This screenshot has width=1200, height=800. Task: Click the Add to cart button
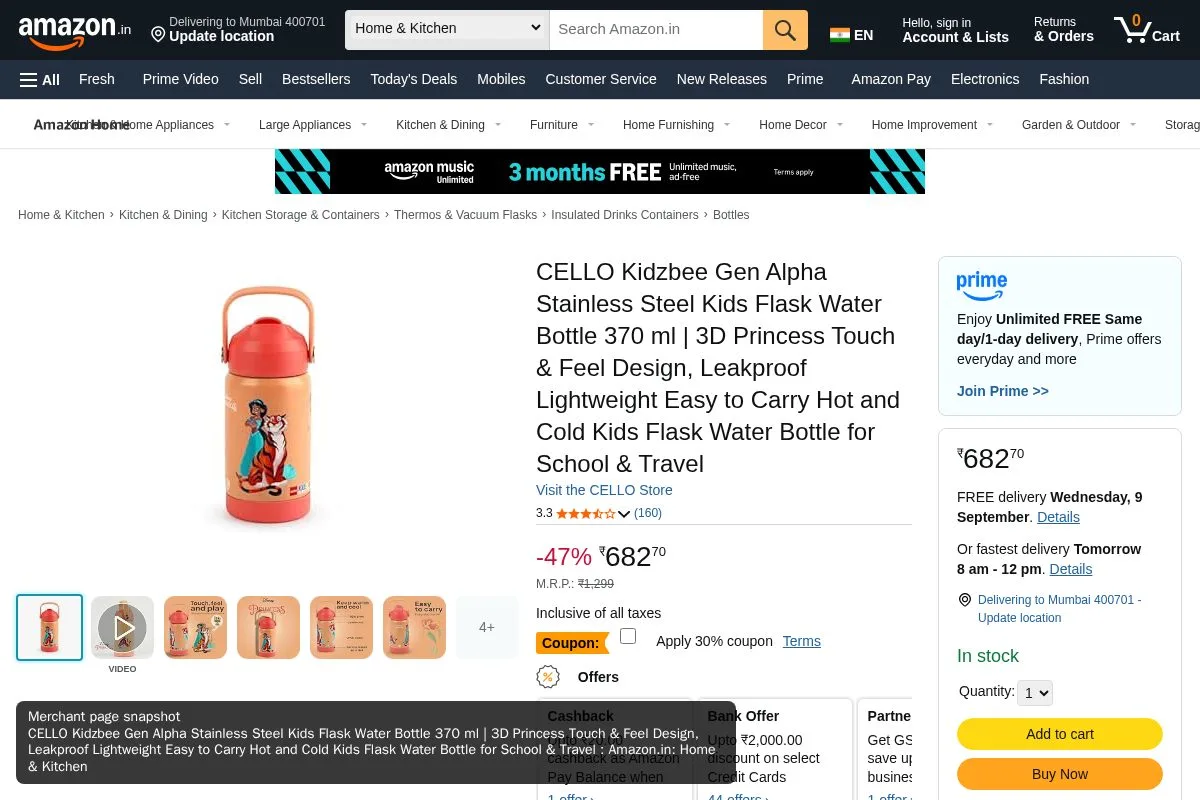point(1060,734)
